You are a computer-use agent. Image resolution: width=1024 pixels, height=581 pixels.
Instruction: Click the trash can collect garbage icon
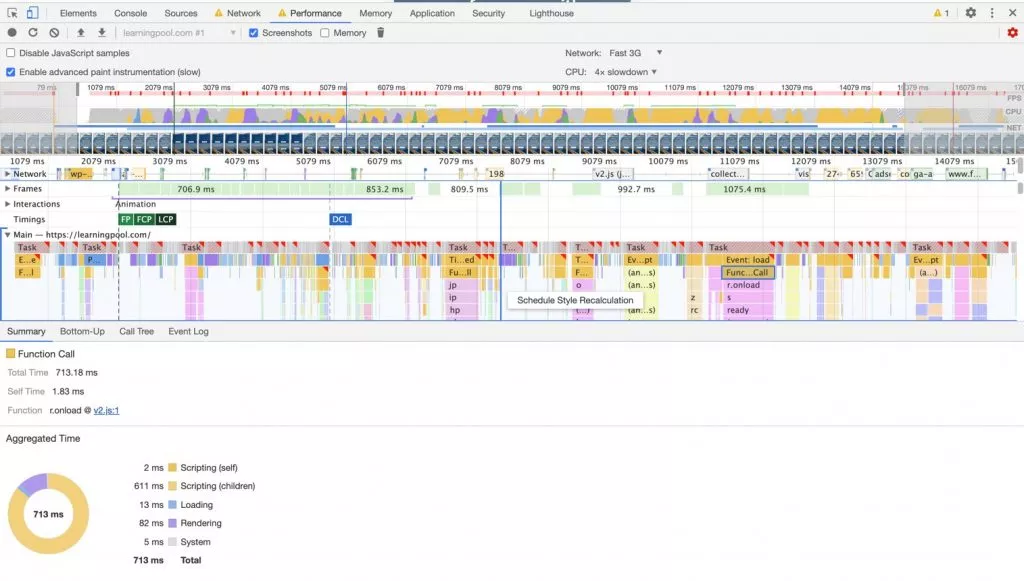380,33
